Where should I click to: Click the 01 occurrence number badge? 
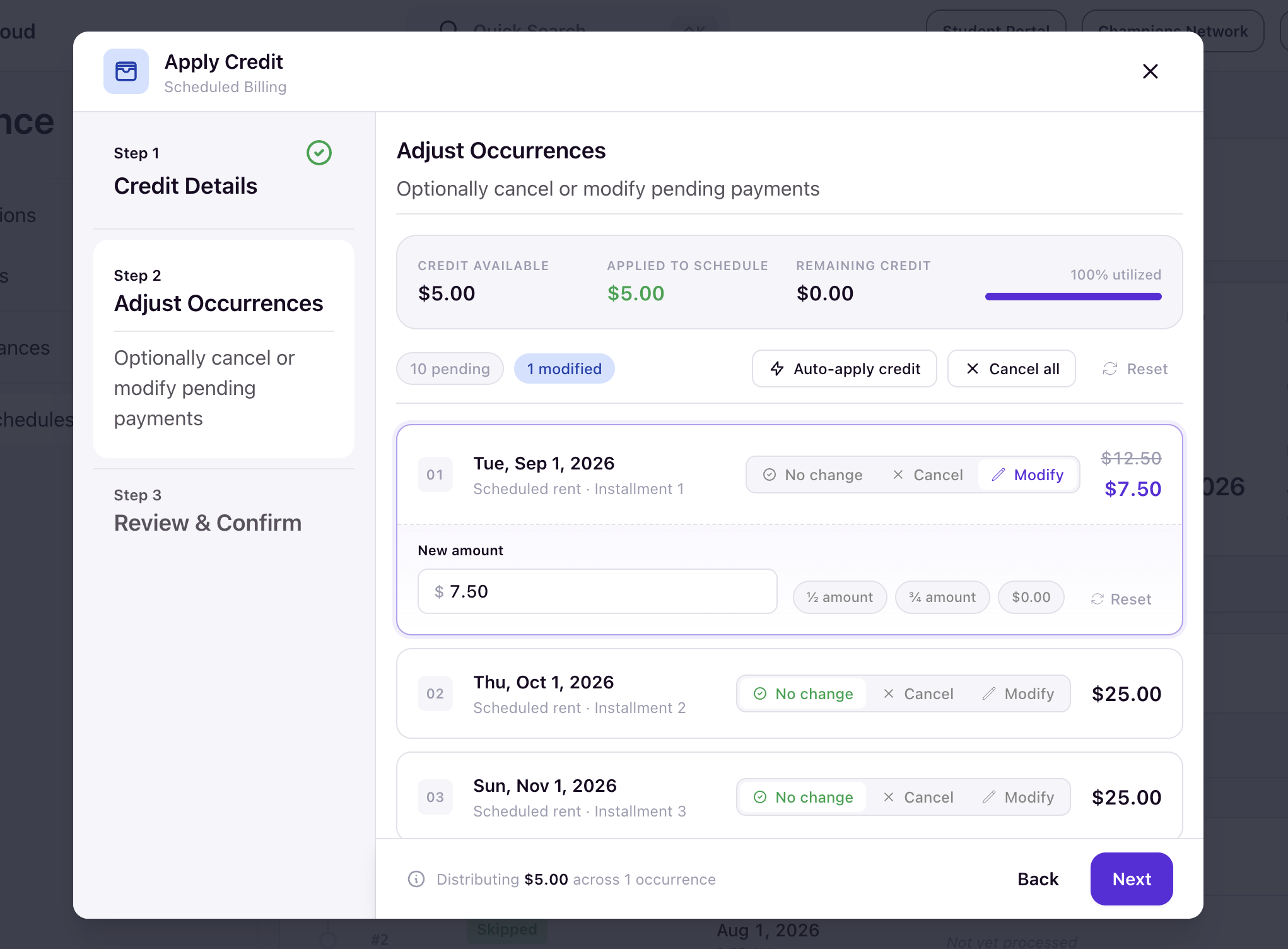click(435, 474)
